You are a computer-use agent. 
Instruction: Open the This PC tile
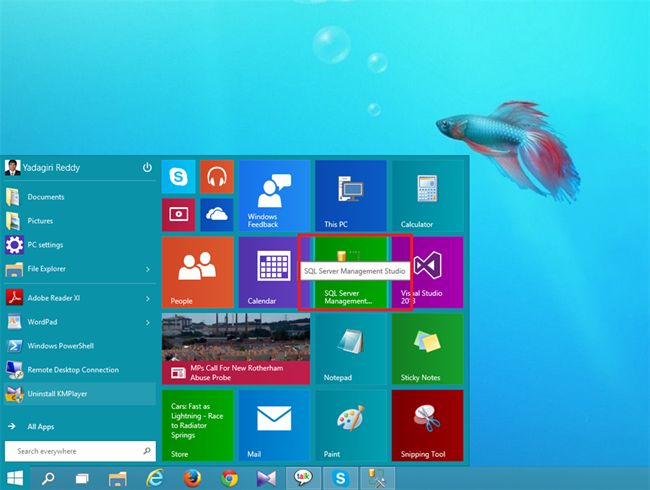tap(351, 196)
